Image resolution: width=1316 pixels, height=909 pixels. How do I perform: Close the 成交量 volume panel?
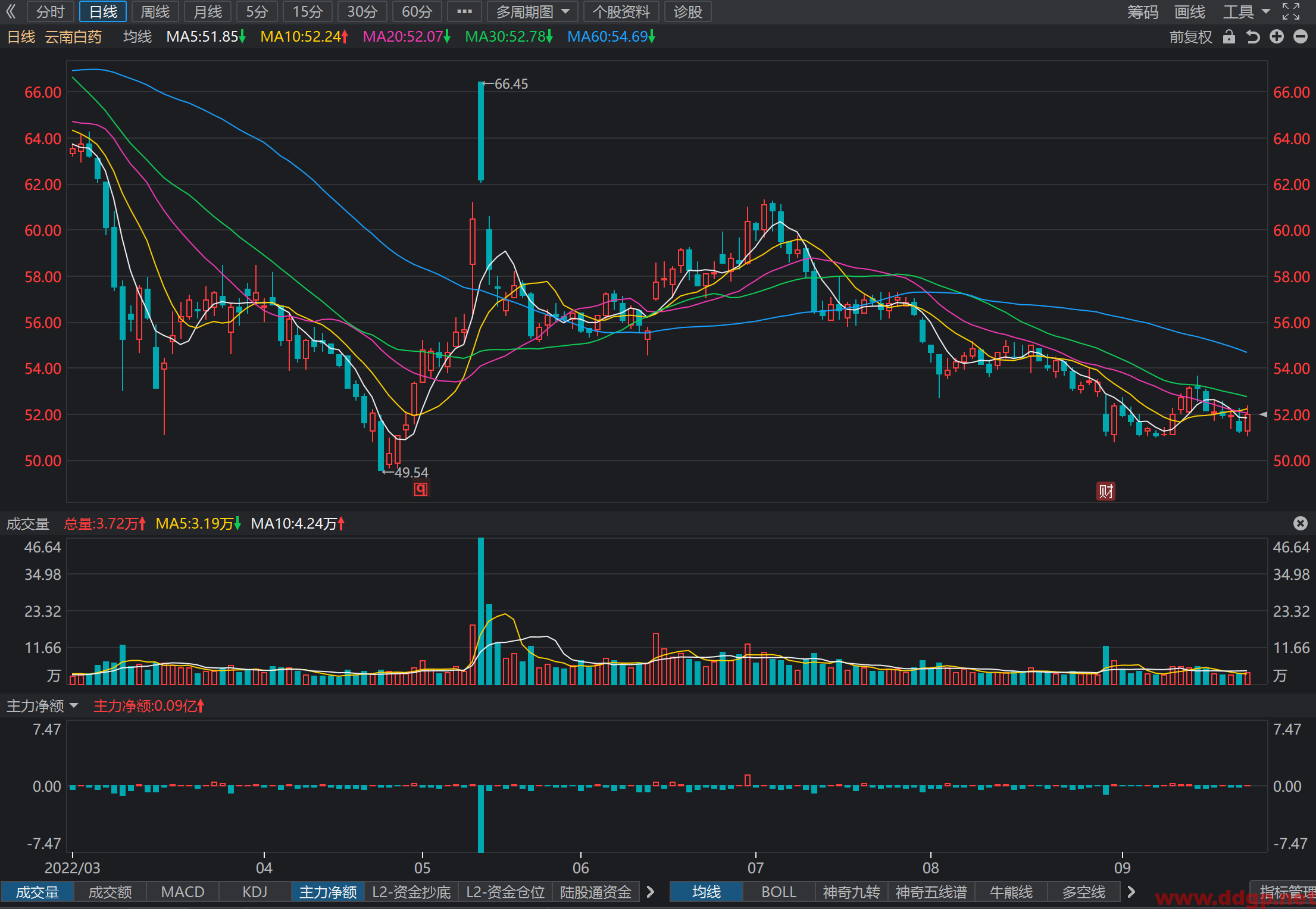click(1301, 523)
